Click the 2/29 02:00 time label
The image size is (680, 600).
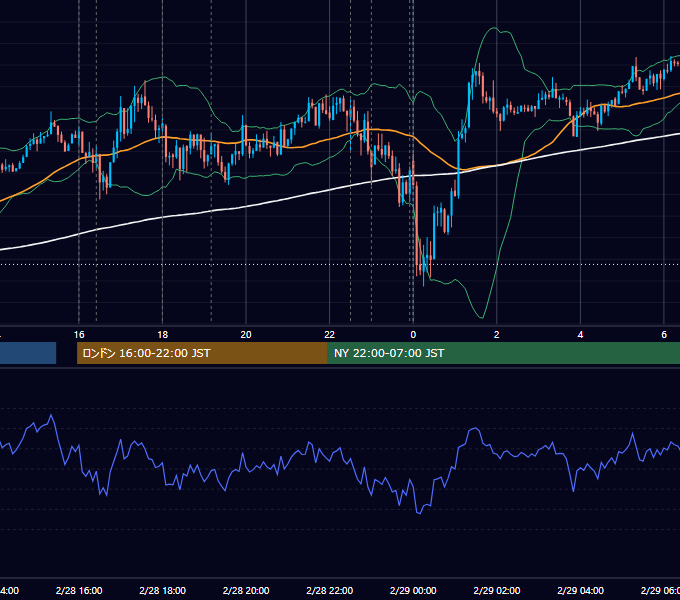pos(497,590)
